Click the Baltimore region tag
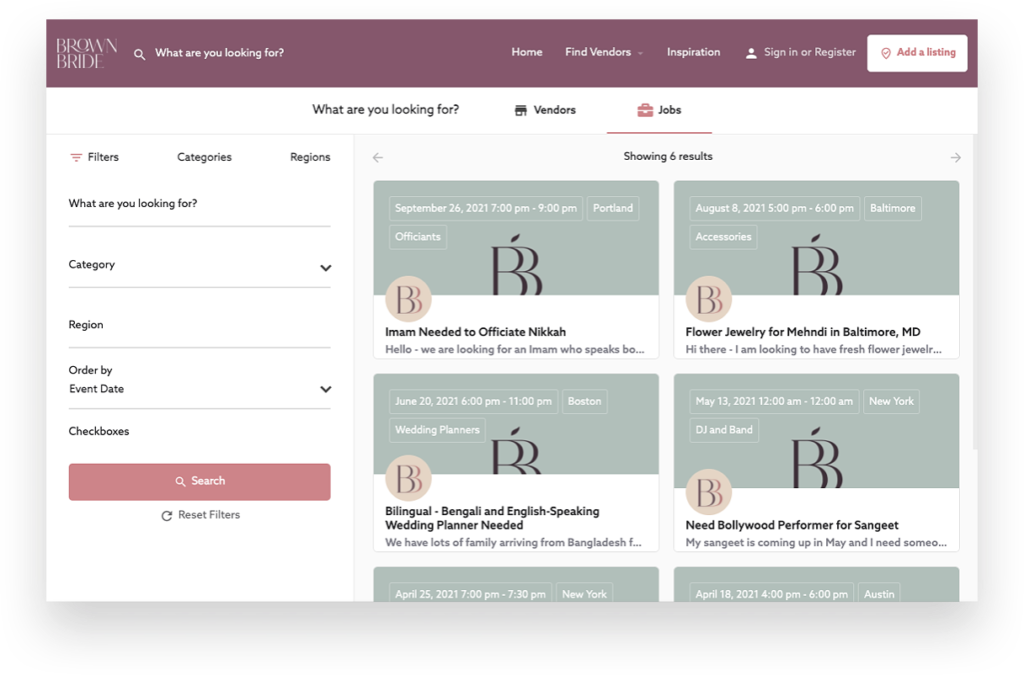This screenshot has height=675, width=1024. (892, 208)
